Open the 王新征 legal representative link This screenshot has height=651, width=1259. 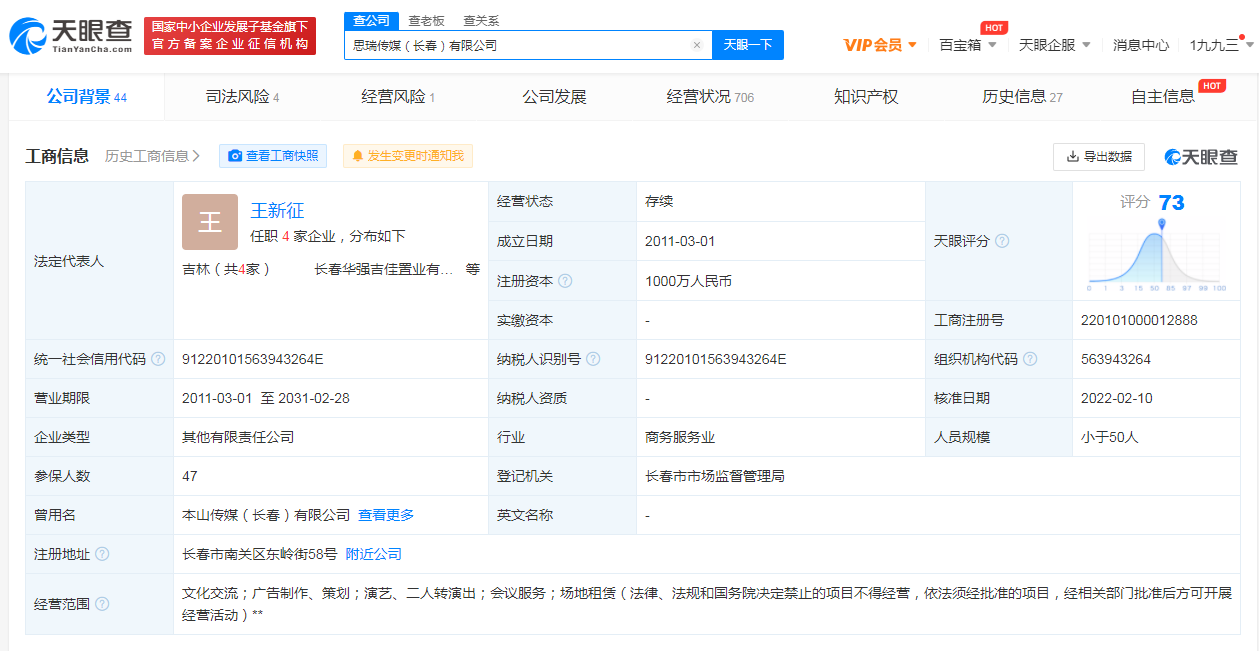(x=277, y=210)
